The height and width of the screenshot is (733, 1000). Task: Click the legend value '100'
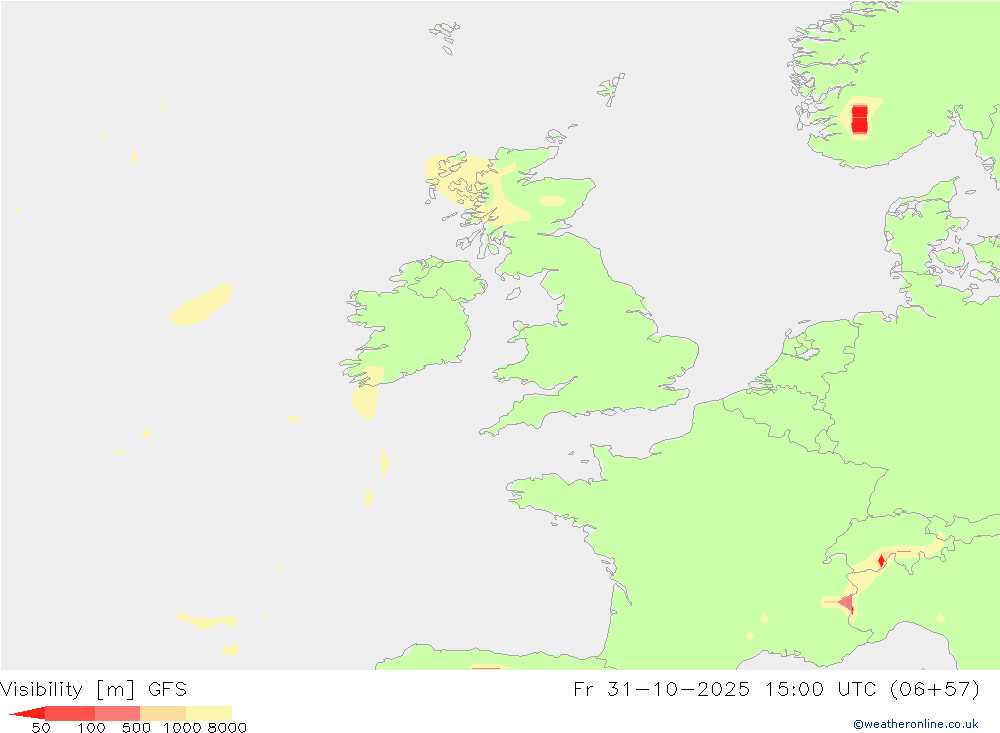(91, 728)
